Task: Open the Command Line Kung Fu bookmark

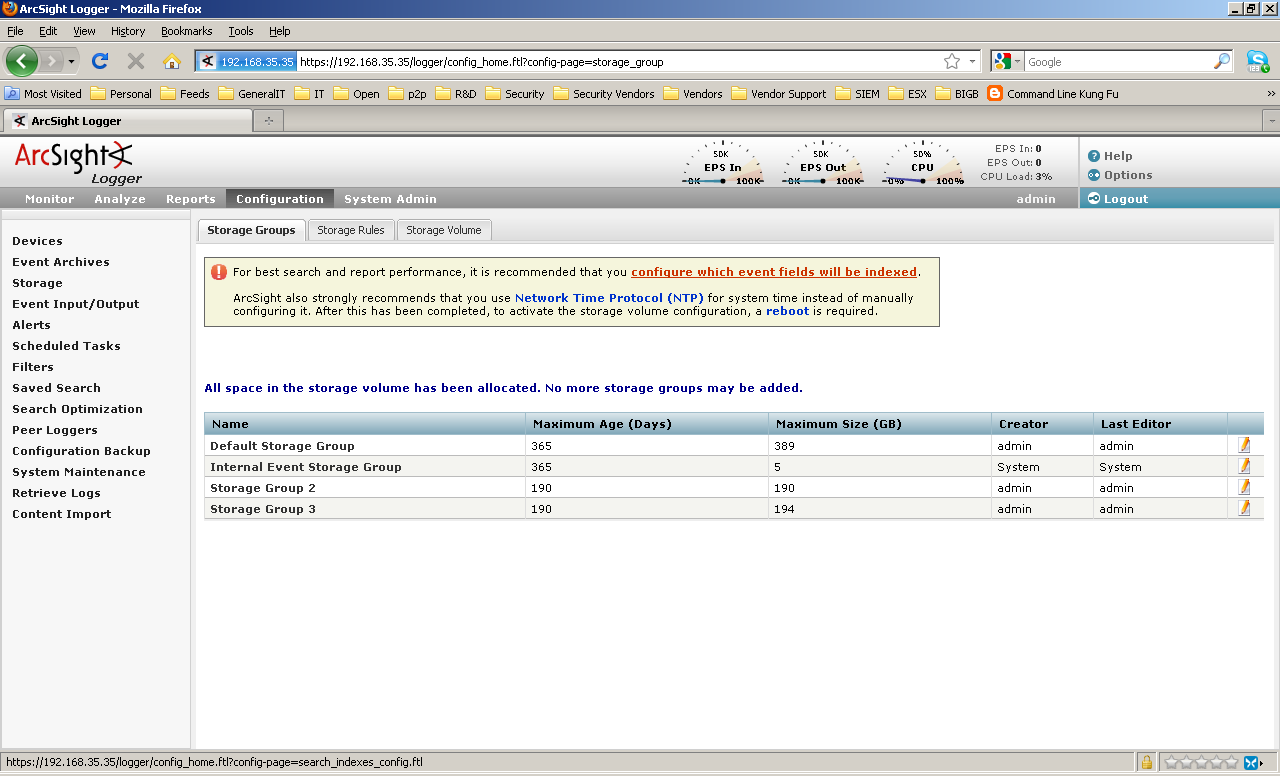Action: coord(1053,94)
